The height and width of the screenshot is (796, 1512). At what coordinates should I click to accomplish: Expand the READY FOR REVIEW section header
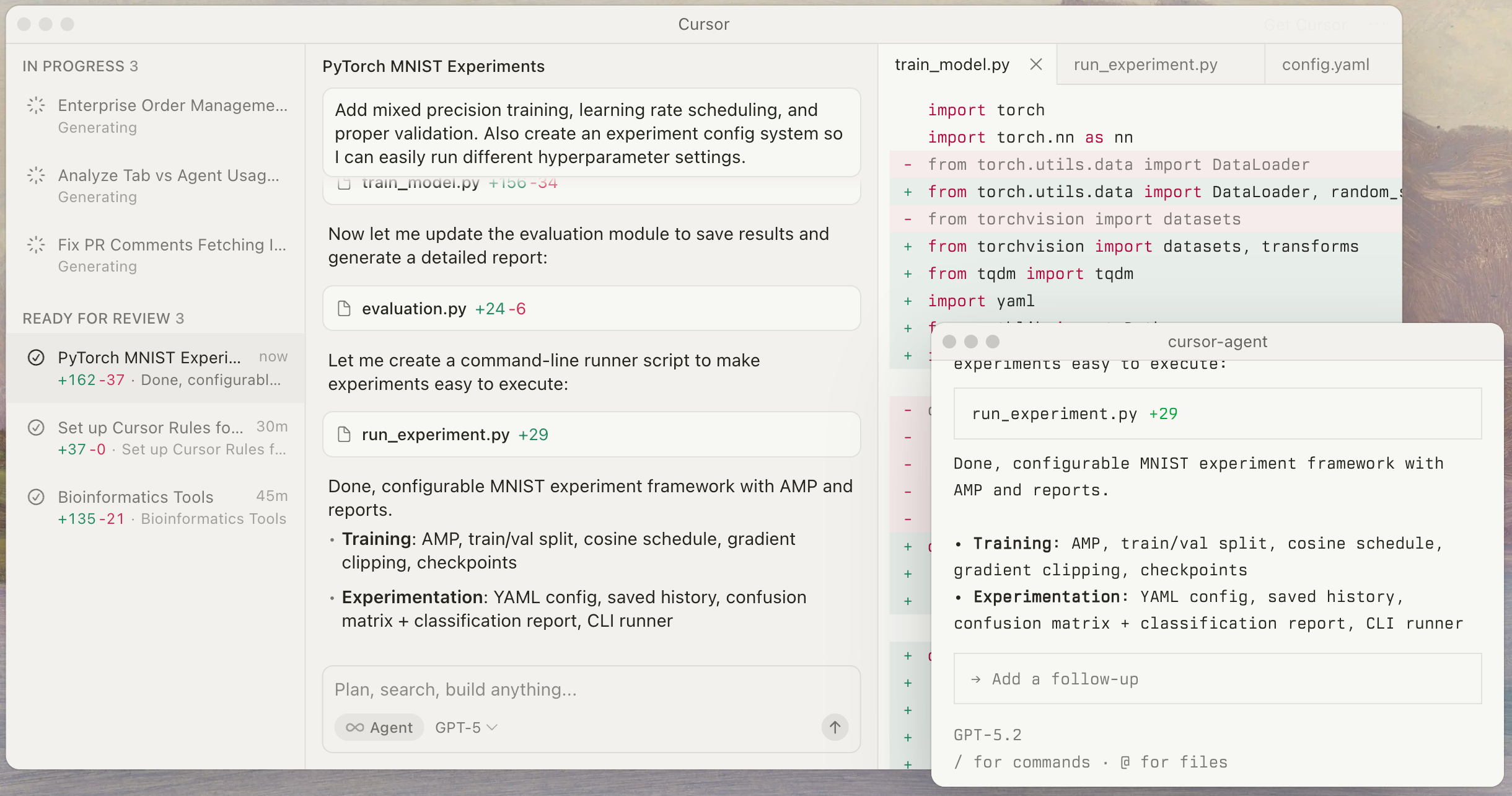click(103, 318)
